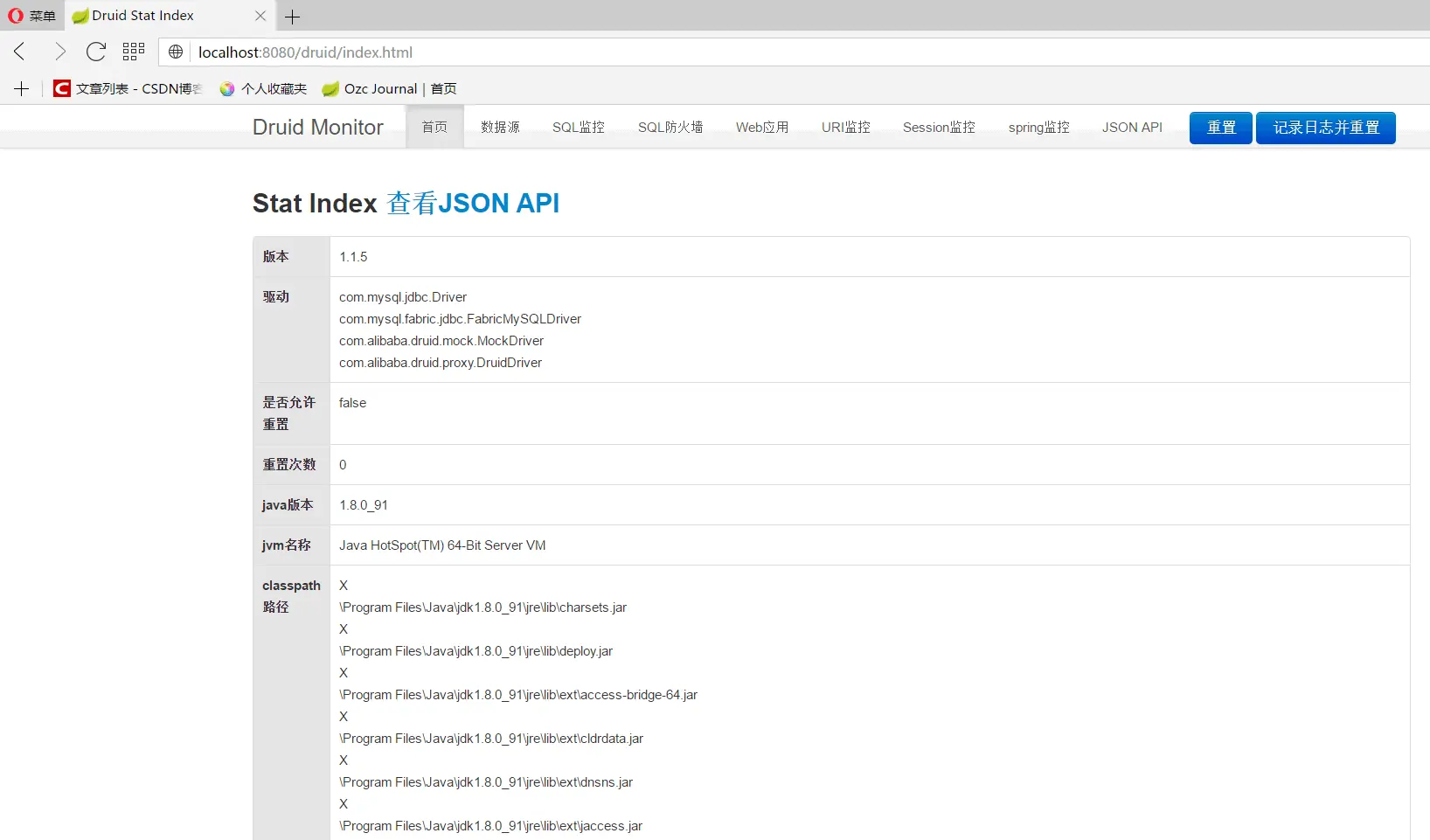The image size is (1430, 840).
Task: Click the 重置次数 row label
Action: click(289, 465)
